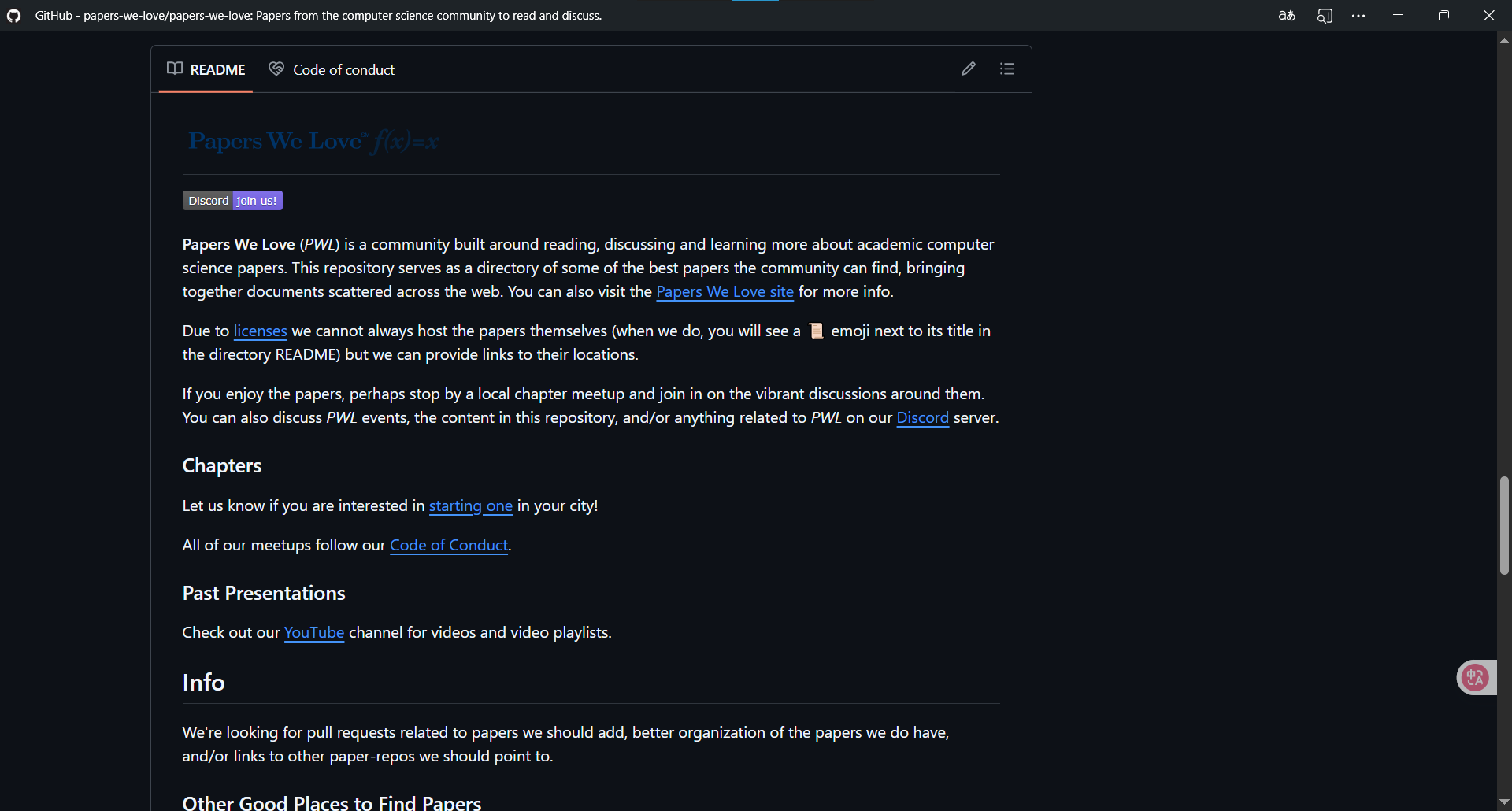Click the scroll emoji in the licenses paragraph
Viewport: 1512px width, 811px height.
coord(817,331)
